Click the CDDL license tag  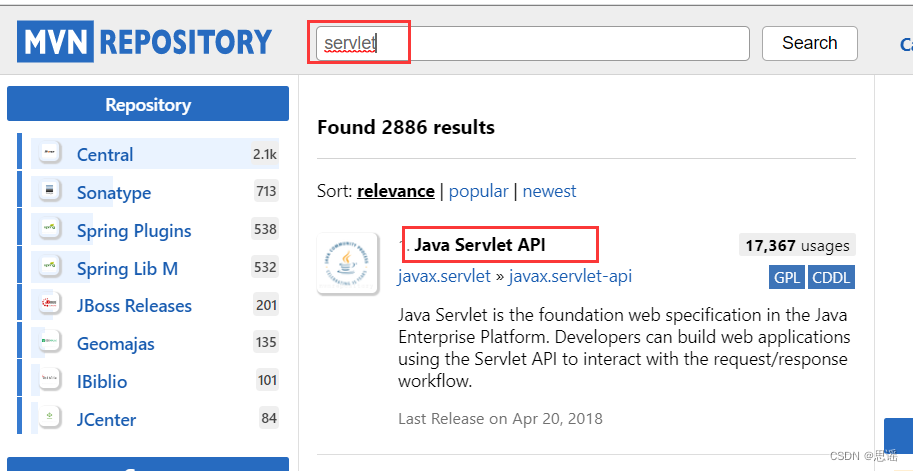(x=832, y=277)
